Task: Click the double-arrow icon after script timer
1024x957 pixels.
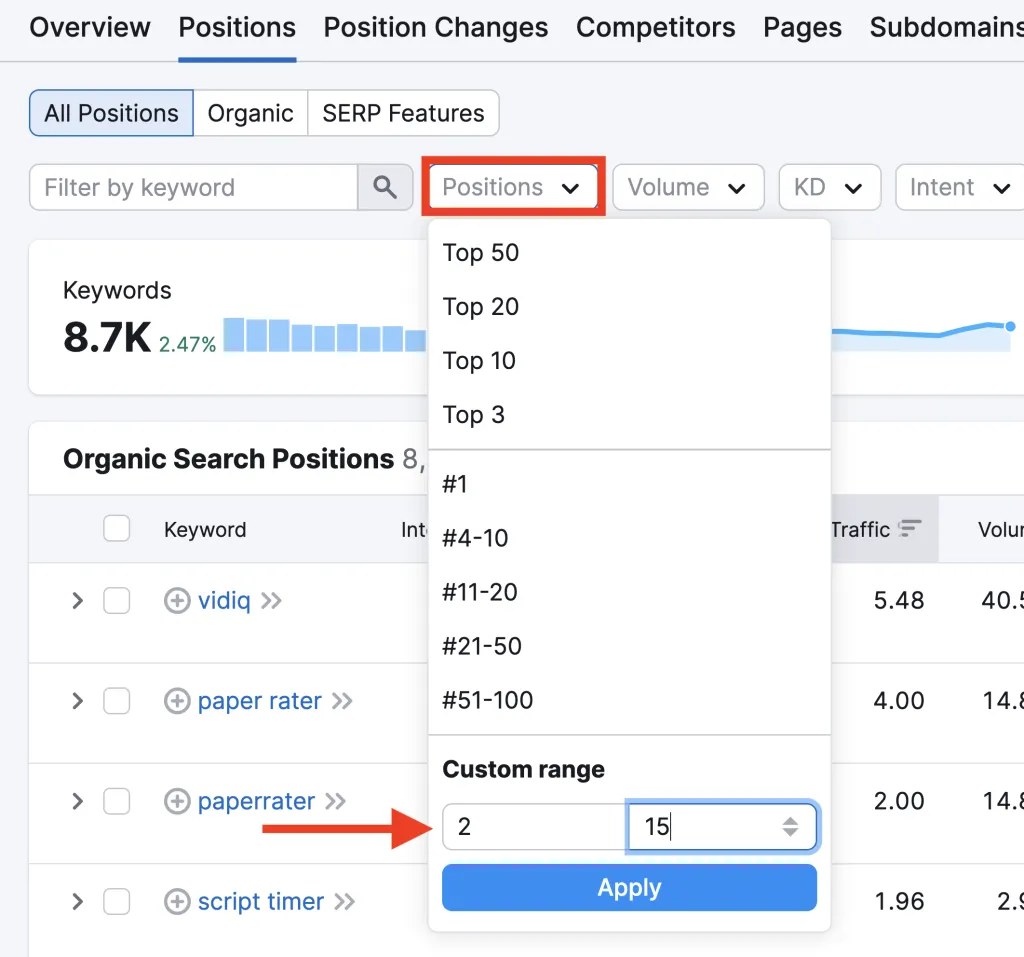Action: point(344,902)
